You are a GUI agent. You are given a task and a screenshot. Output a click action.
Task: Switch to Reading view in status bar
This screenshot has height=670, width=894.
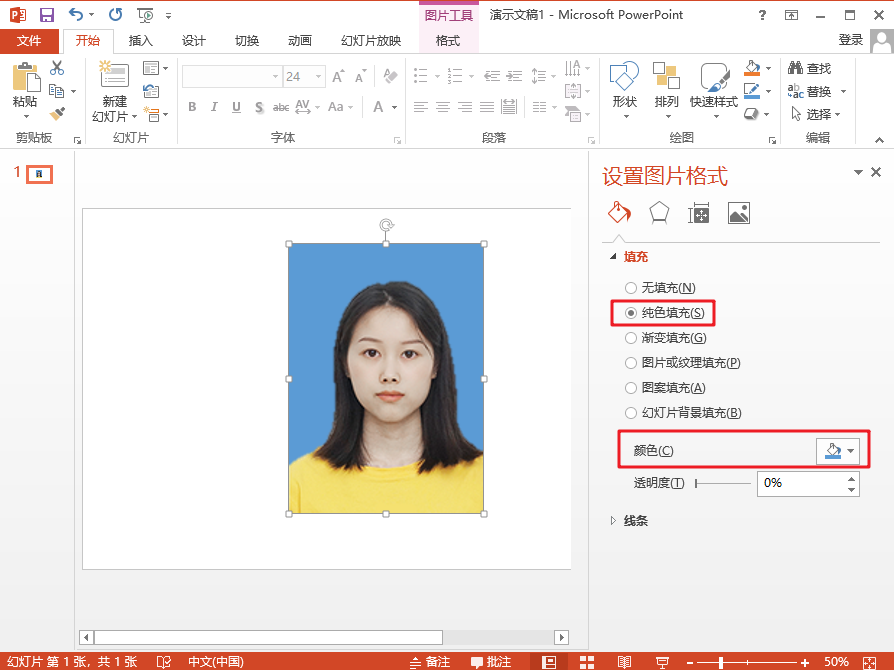(x=624, y=662)
